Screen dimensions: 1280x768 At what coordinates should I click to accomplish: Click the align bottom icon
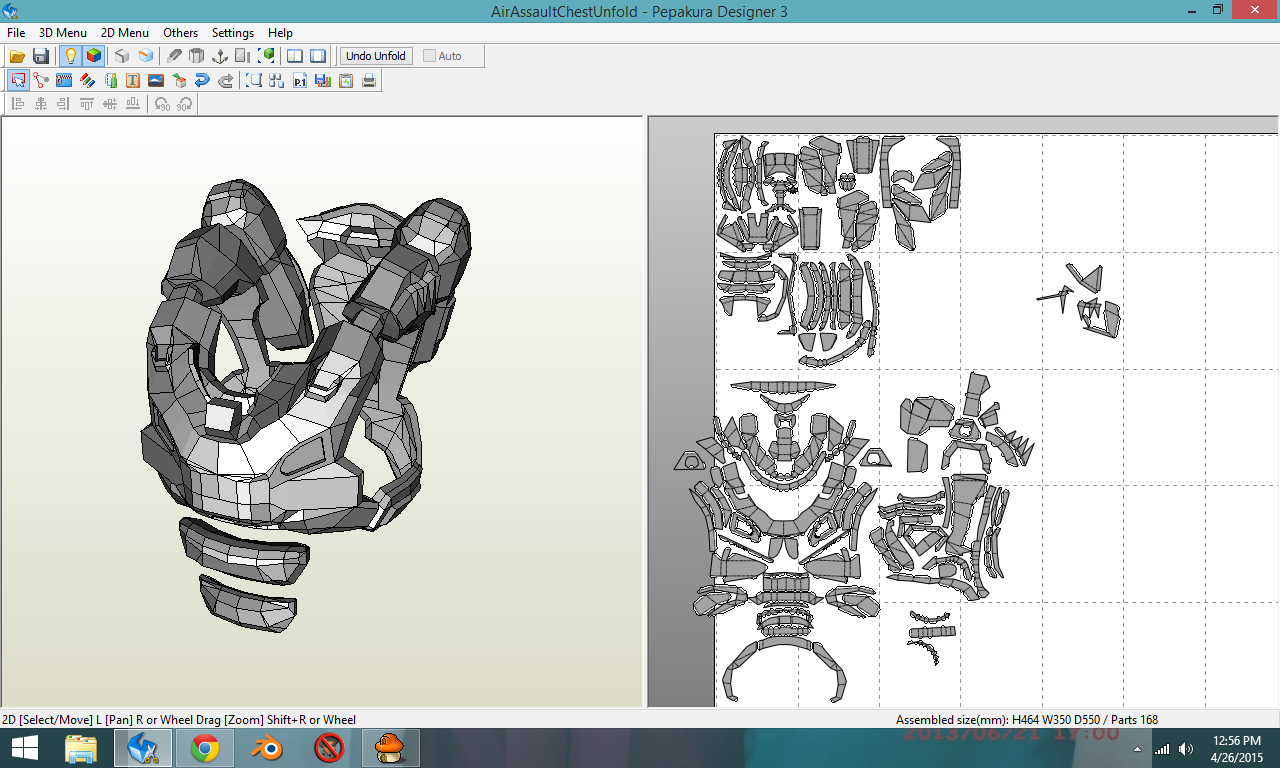(133, 104)
